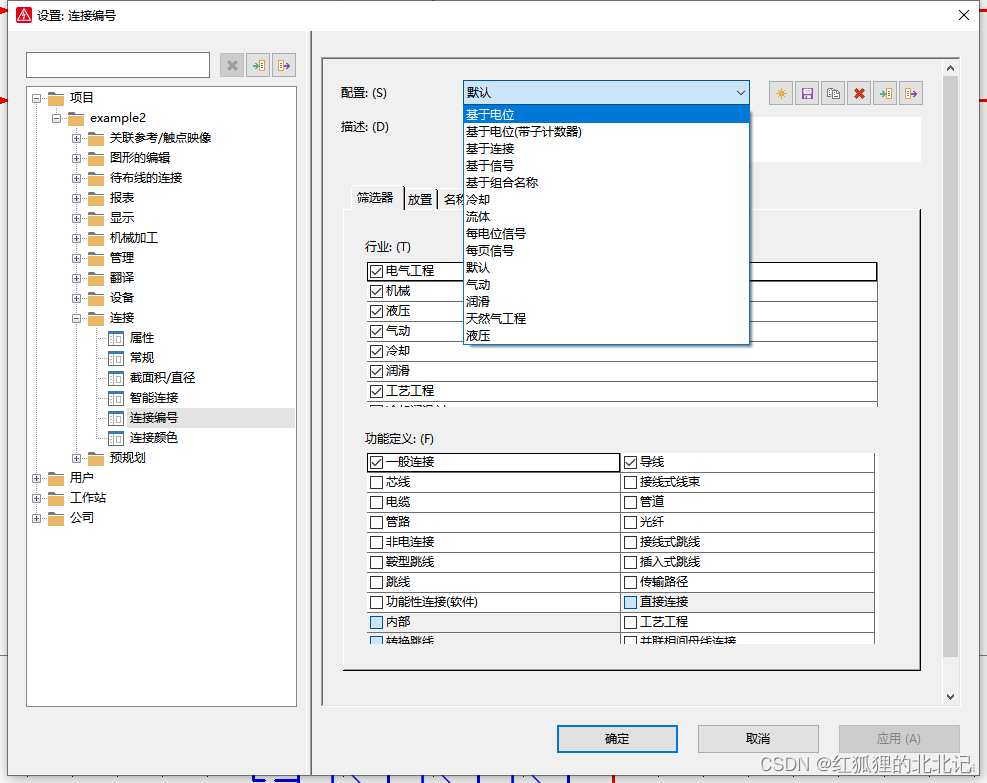Click import icon beside the tree search field
Viewport: 987px width, 783px height.
(258, 65)
